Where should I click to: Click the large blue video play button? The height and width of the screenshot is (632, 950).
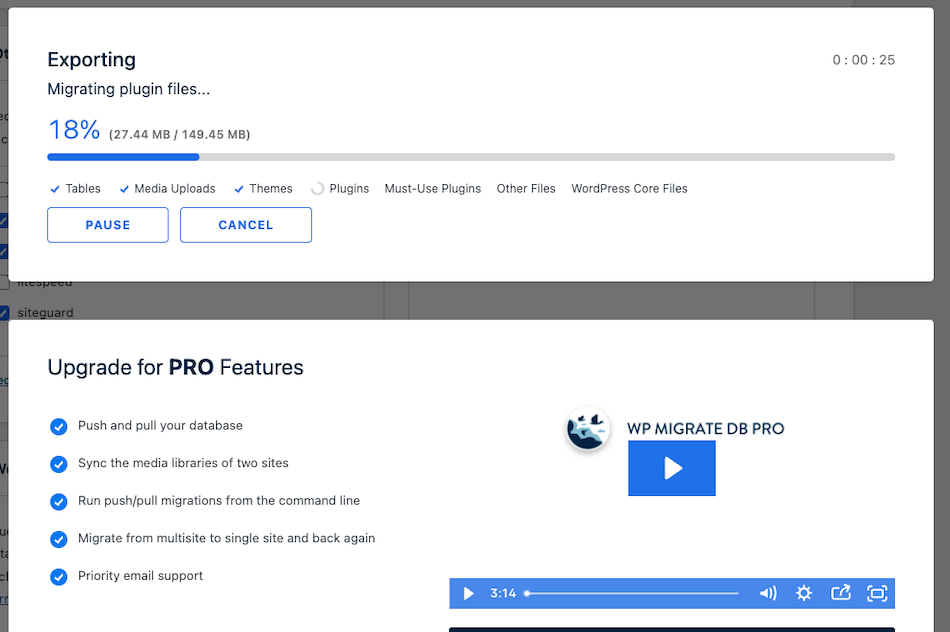671,468
